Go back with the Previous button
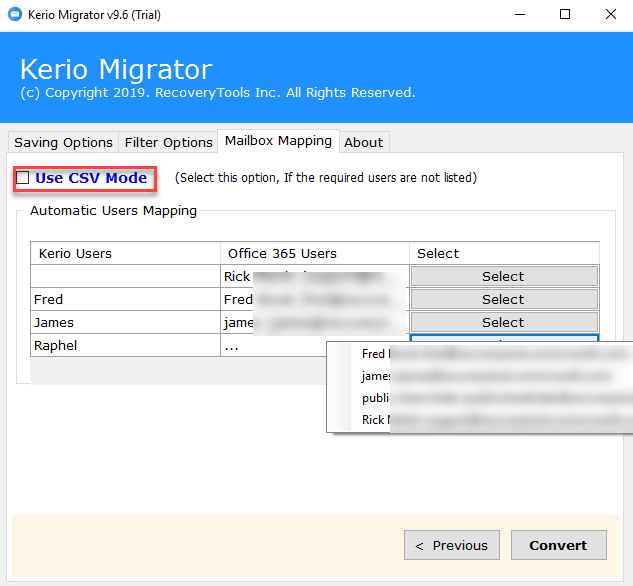Viewport: 633px width, 586px height. click(x=452, y=545)
